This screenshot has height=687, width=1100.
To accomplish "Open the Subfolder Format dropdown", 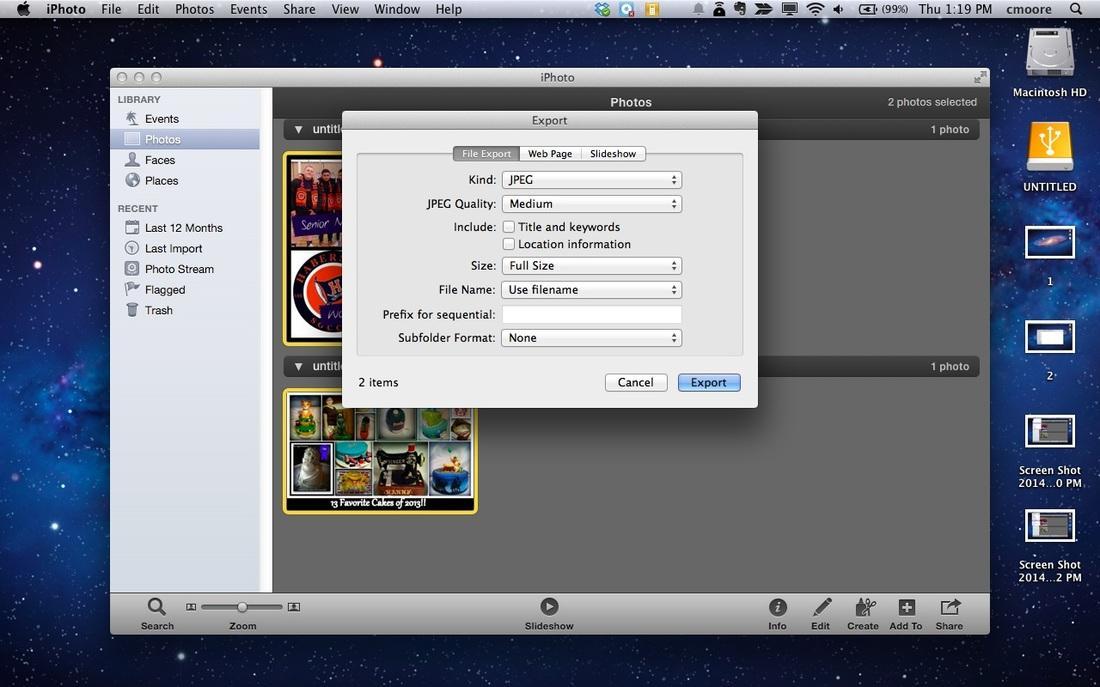I will point(591,338).
